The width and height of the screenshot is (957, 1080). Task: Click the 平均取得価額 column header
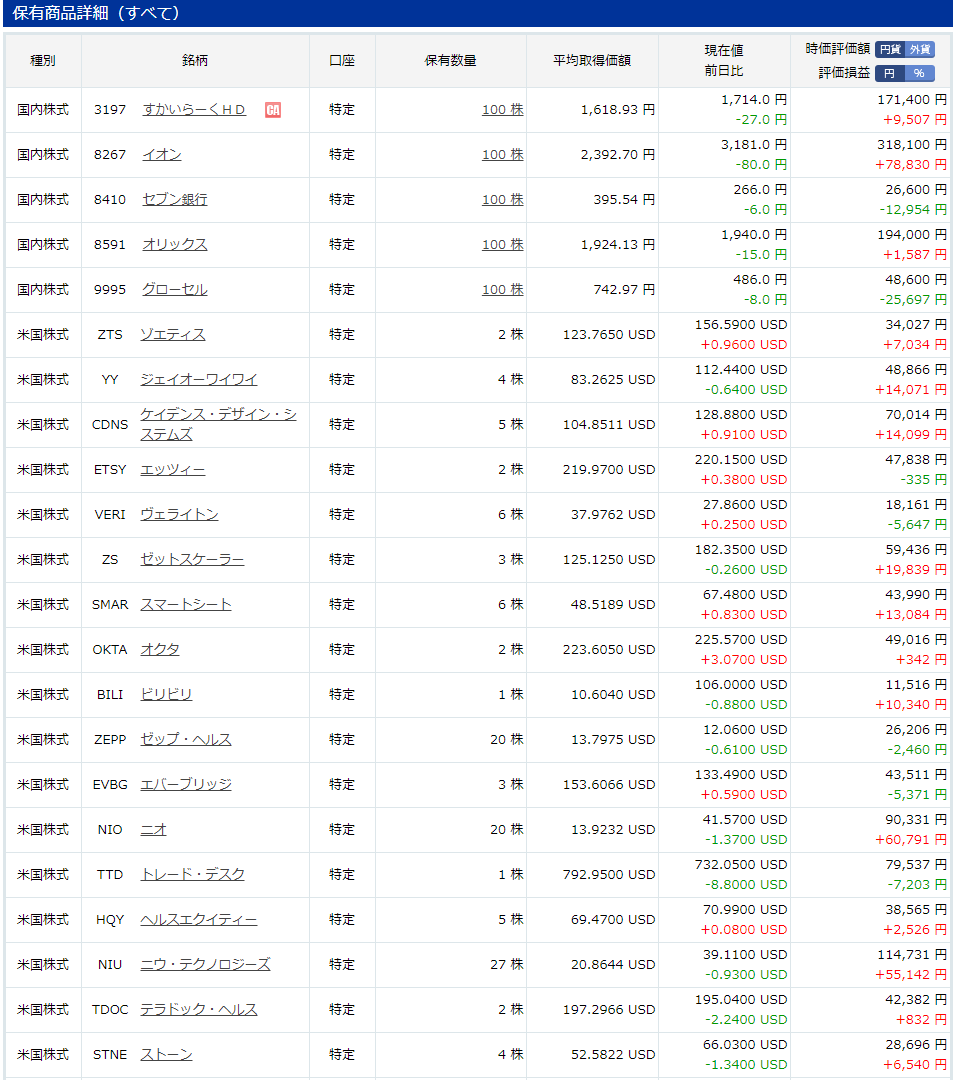pyautogui.click(x=593, y=61)
